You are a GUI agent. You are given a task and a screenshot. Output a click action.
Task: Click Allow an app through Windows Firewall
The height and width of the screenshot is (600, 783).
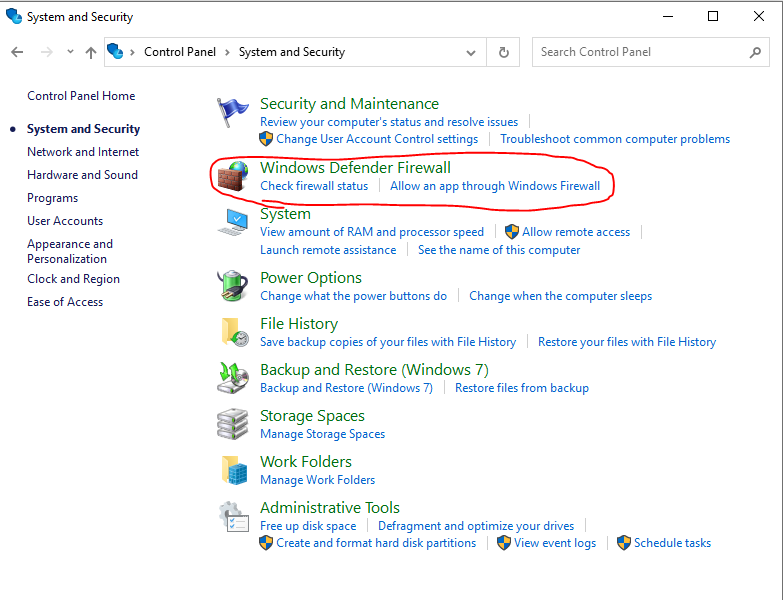coord(495,186)
